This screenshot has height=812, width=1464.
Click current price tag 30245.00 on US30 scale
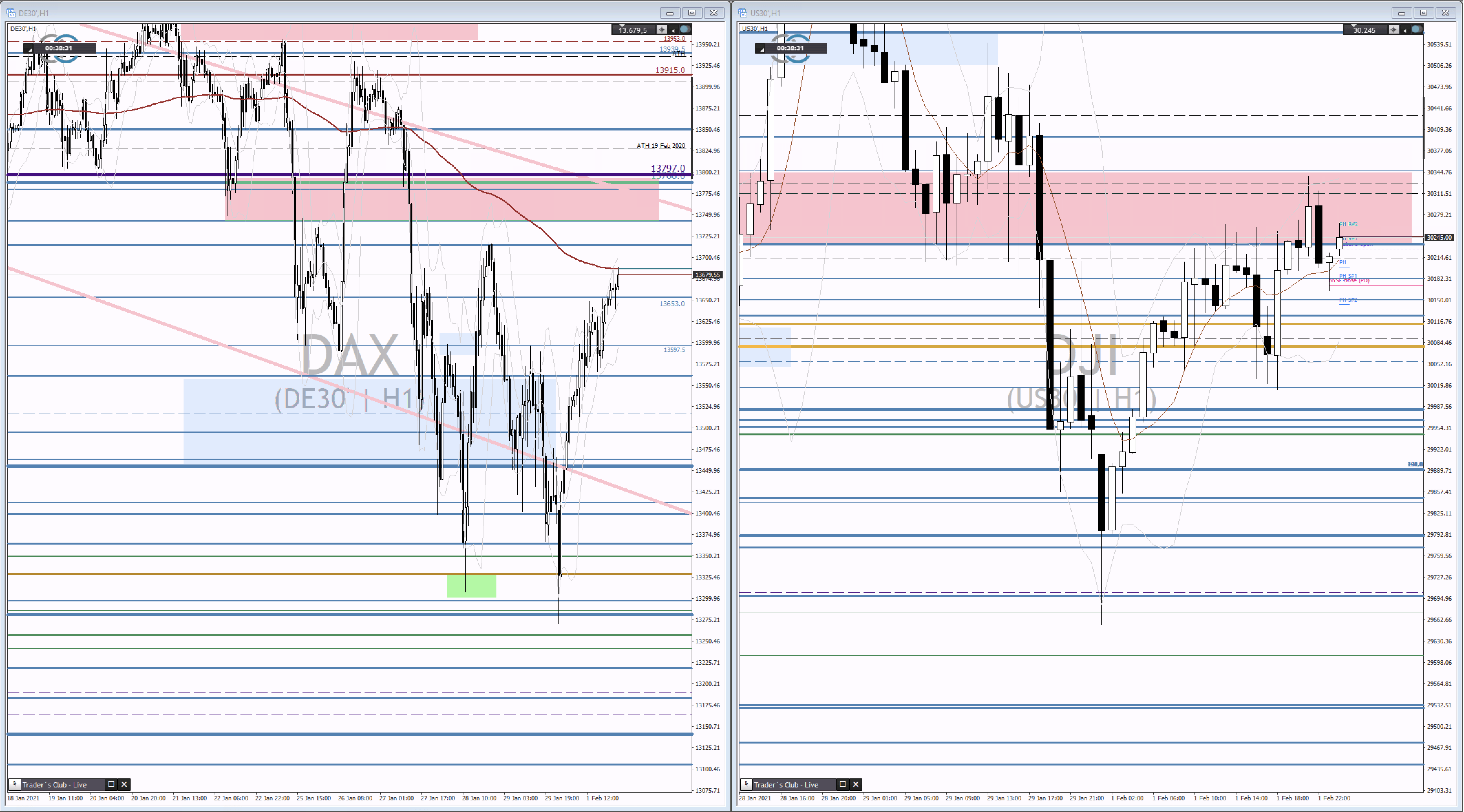(1439, 237)
